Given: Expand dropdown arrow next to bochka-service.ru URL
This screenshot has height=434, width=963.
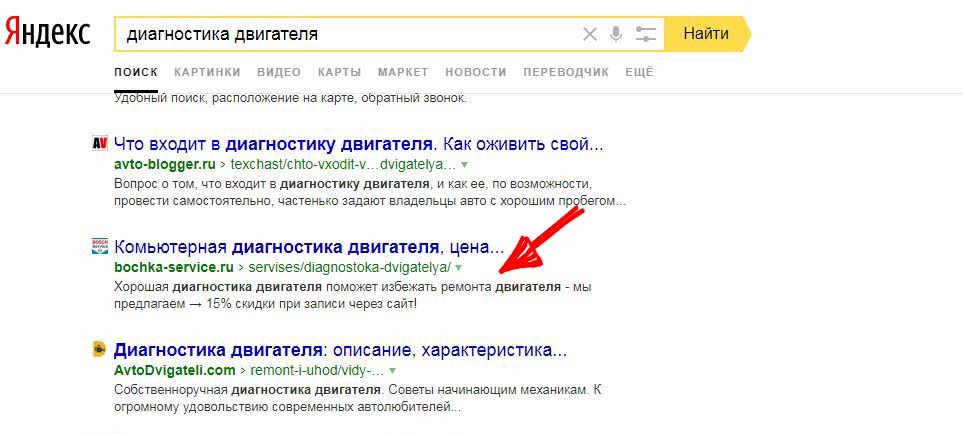Looking at the screenshot, I should coord(459,267).
